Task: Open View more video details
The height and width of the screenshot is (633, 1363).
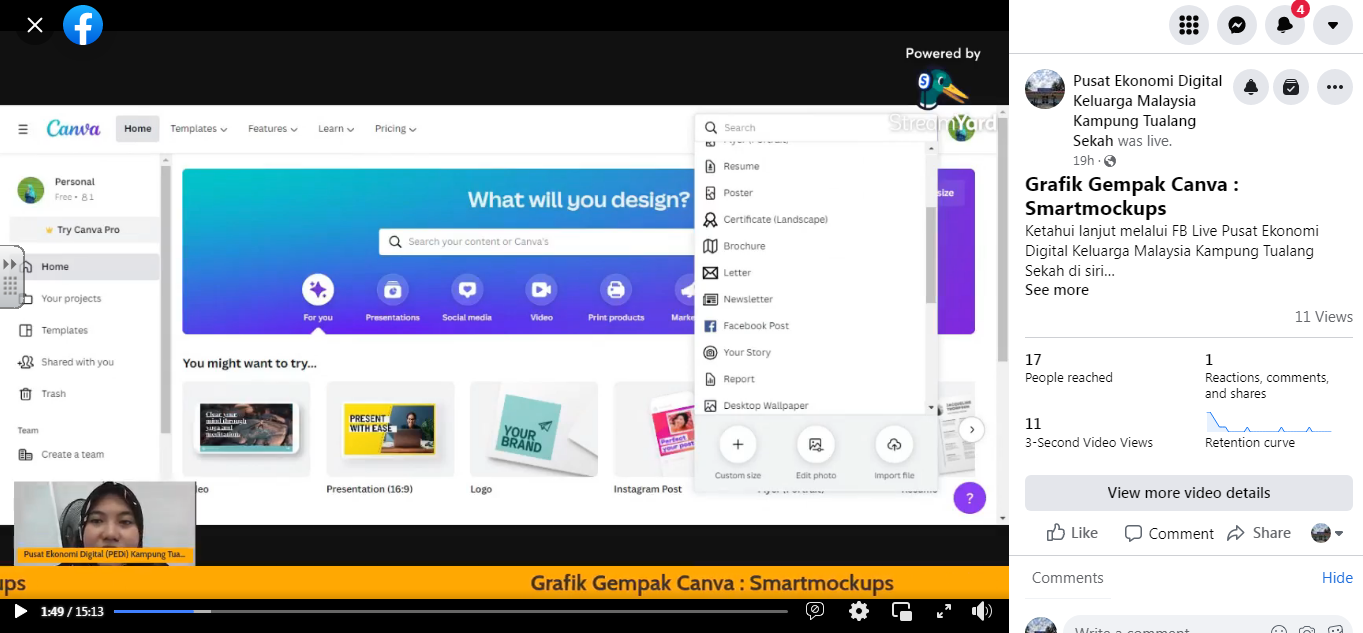Action: pos(1189,493)
